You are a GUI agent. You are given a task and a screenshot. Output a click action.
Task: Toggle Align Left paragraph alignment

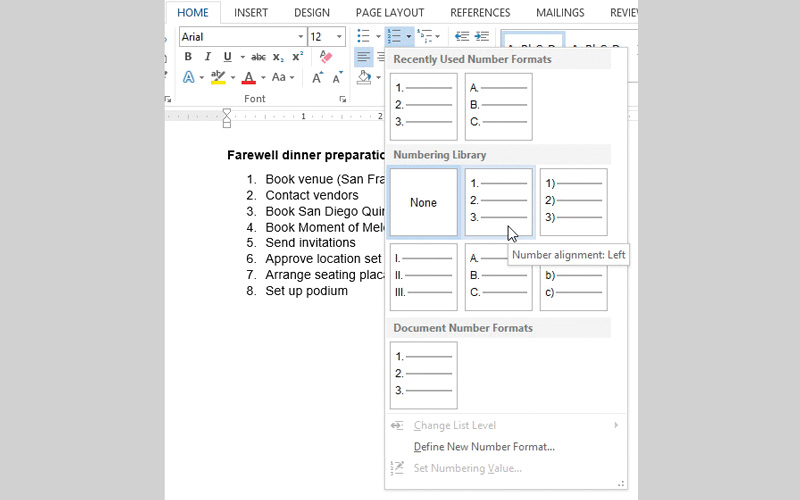point(363,57)
